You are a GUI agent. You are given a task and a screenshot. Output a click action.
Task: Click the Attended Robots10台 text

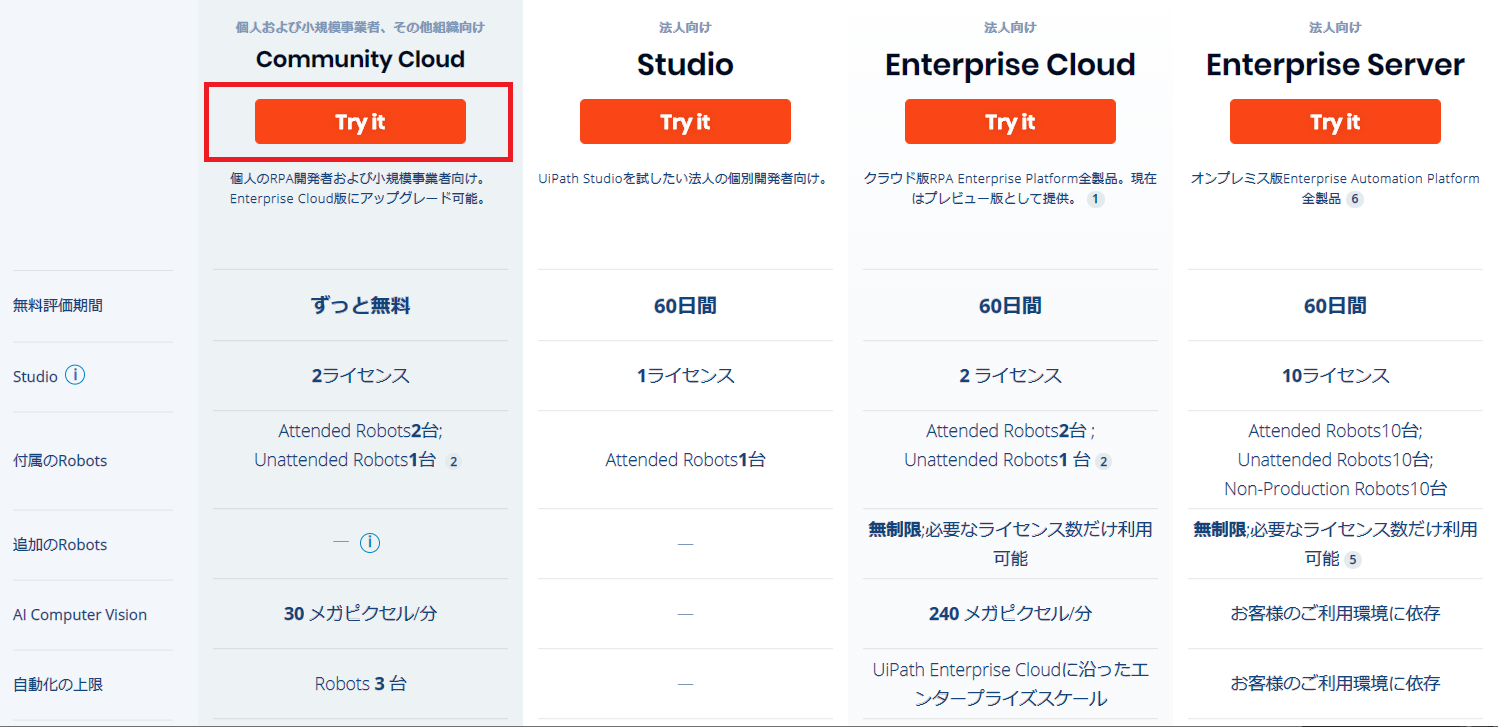coord(1335,431)
